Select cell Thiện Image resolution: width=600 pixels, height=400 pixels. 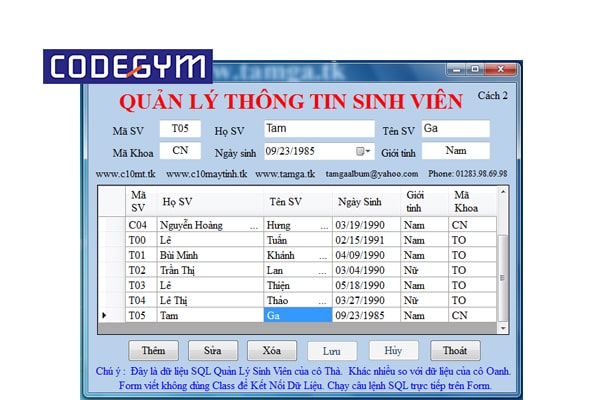click(298, 285)
